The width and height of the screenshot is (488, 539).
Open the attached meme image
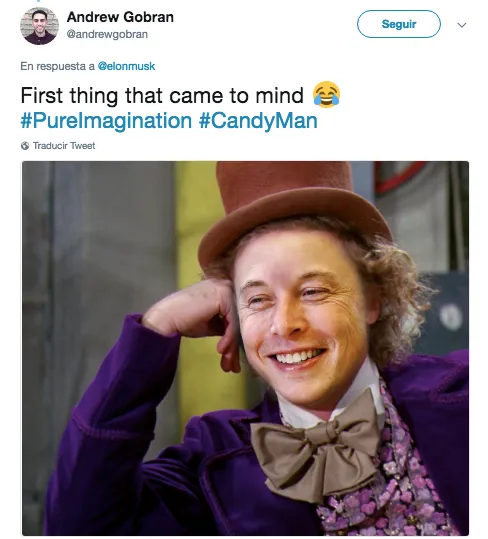[245, 348]
